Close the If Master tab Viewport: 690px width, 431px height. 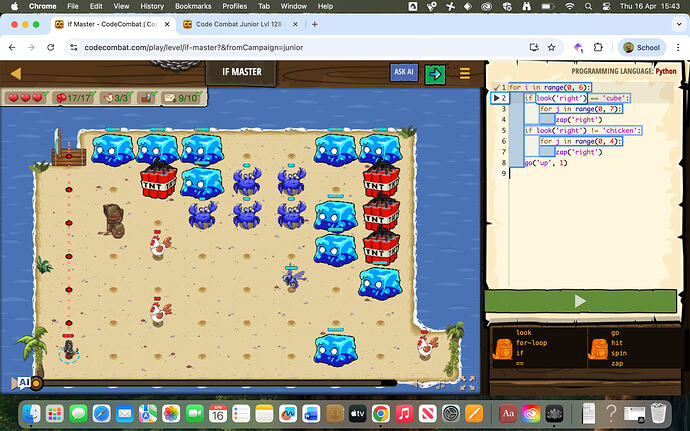click(x=167, y=24)
